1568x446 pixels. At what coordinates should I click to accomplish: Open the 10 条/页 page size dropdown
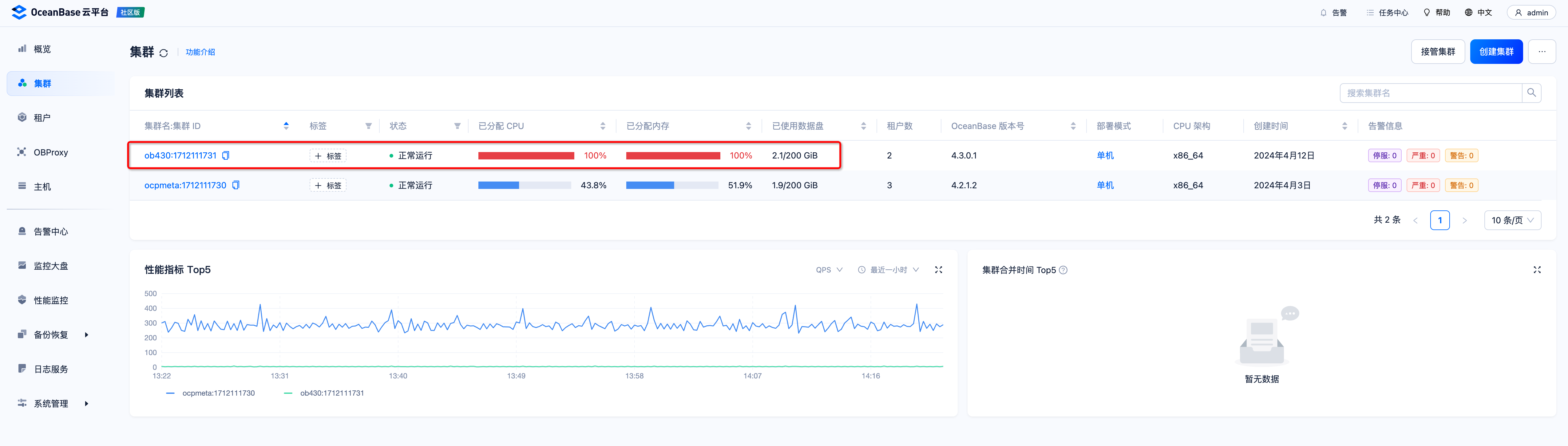pos(1512,220)
